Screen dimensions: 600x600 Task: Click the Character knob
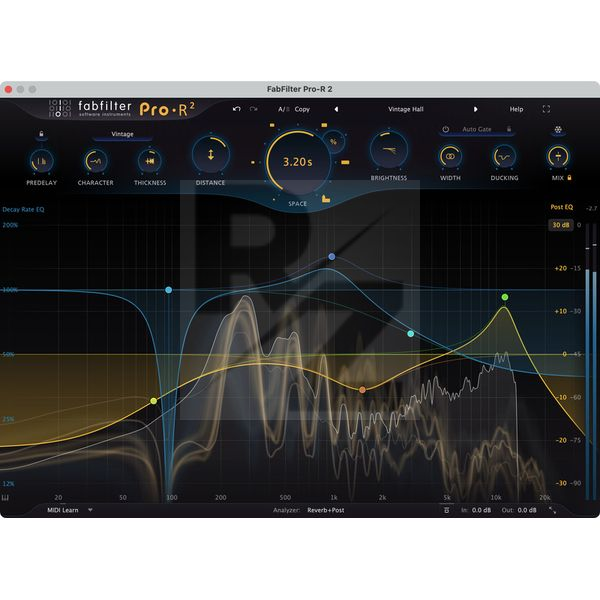coord(95,161)
